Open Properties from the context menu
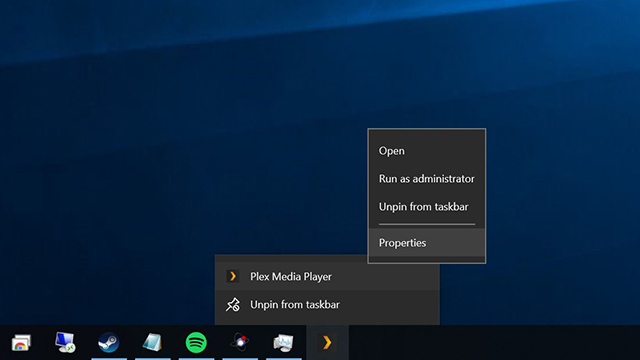Screen dimensions: 640x360 pyautogui.click(x=427, y=243)
